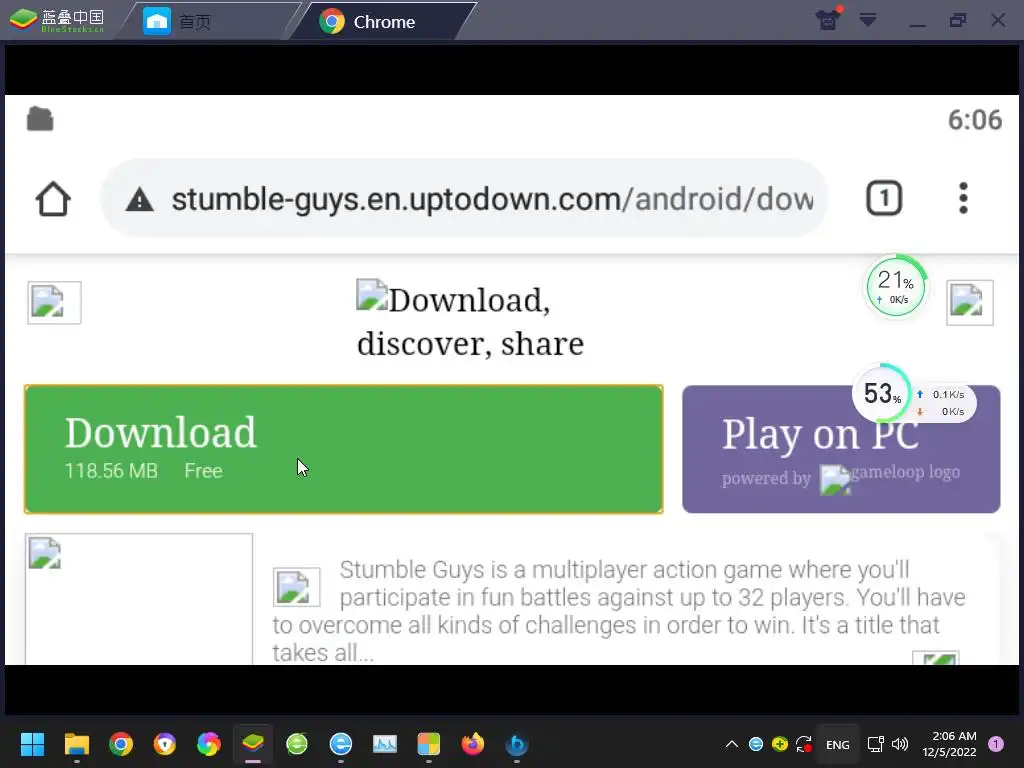Screen dimensions: 1024x768
Task: Open Chrome three-dot overflow menu
Action: (963, 198)
